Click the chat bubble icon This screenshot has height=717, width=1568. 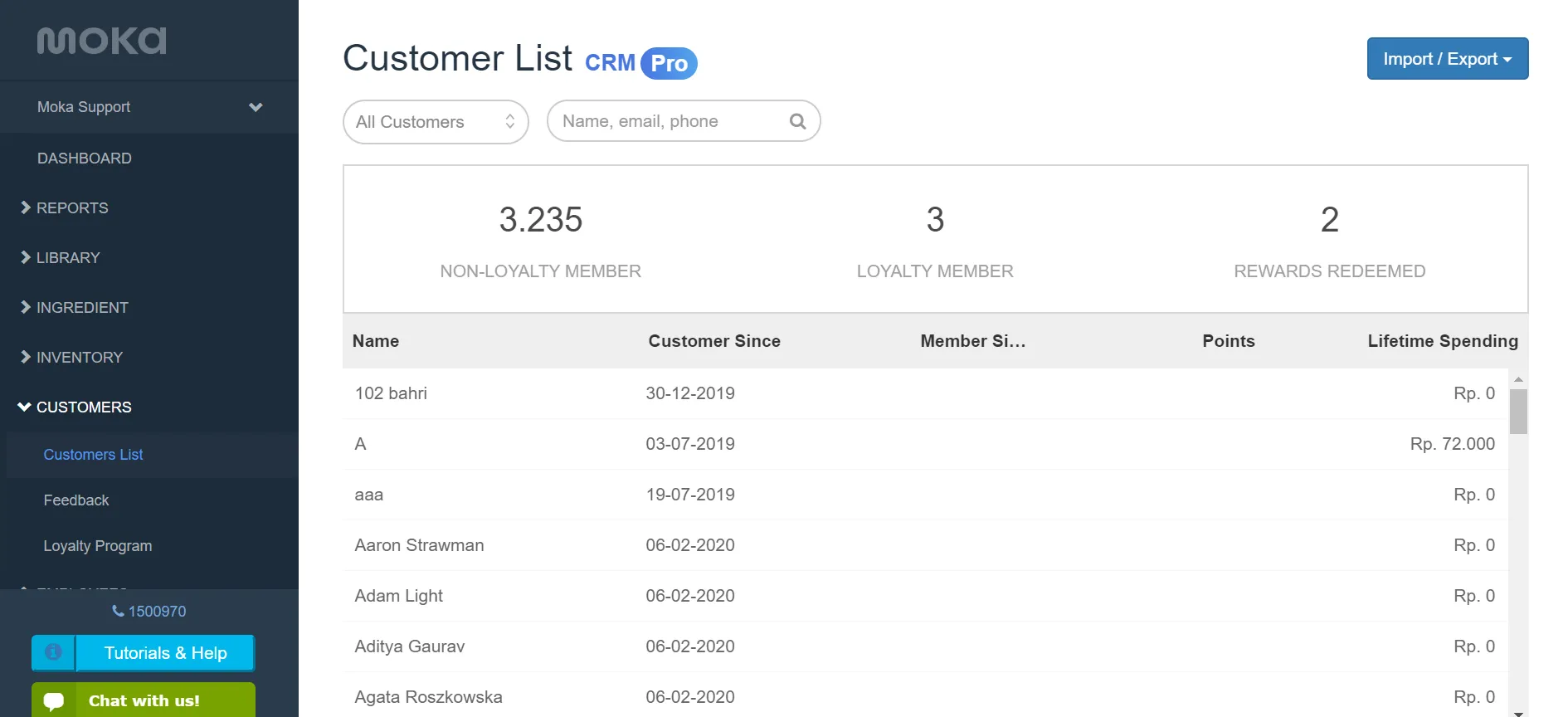54,700
